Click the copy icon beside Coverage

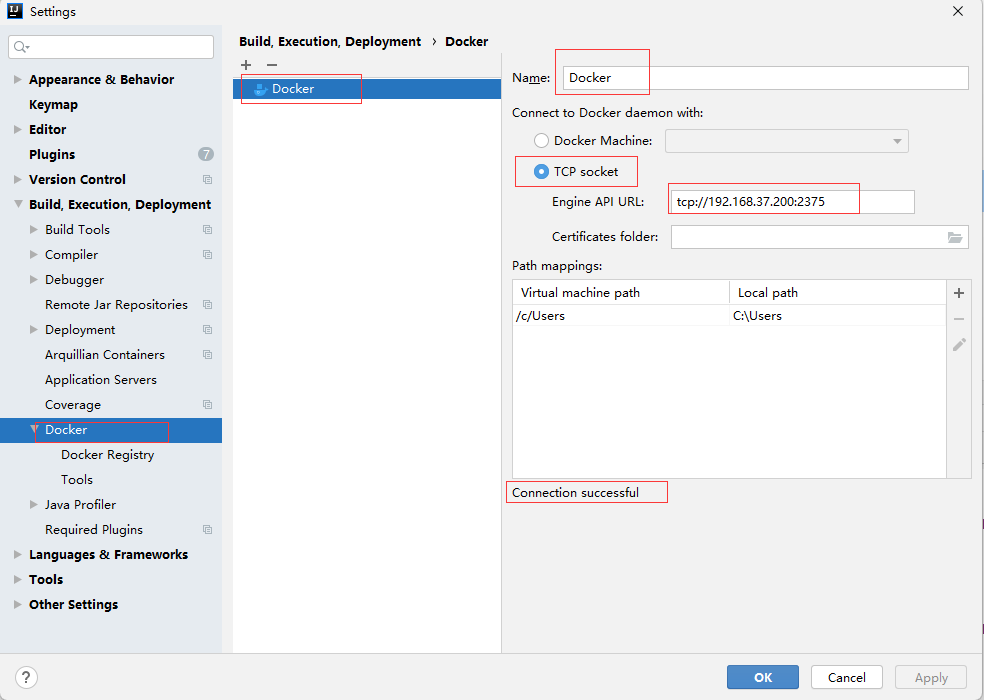click(x=207, y=405)
